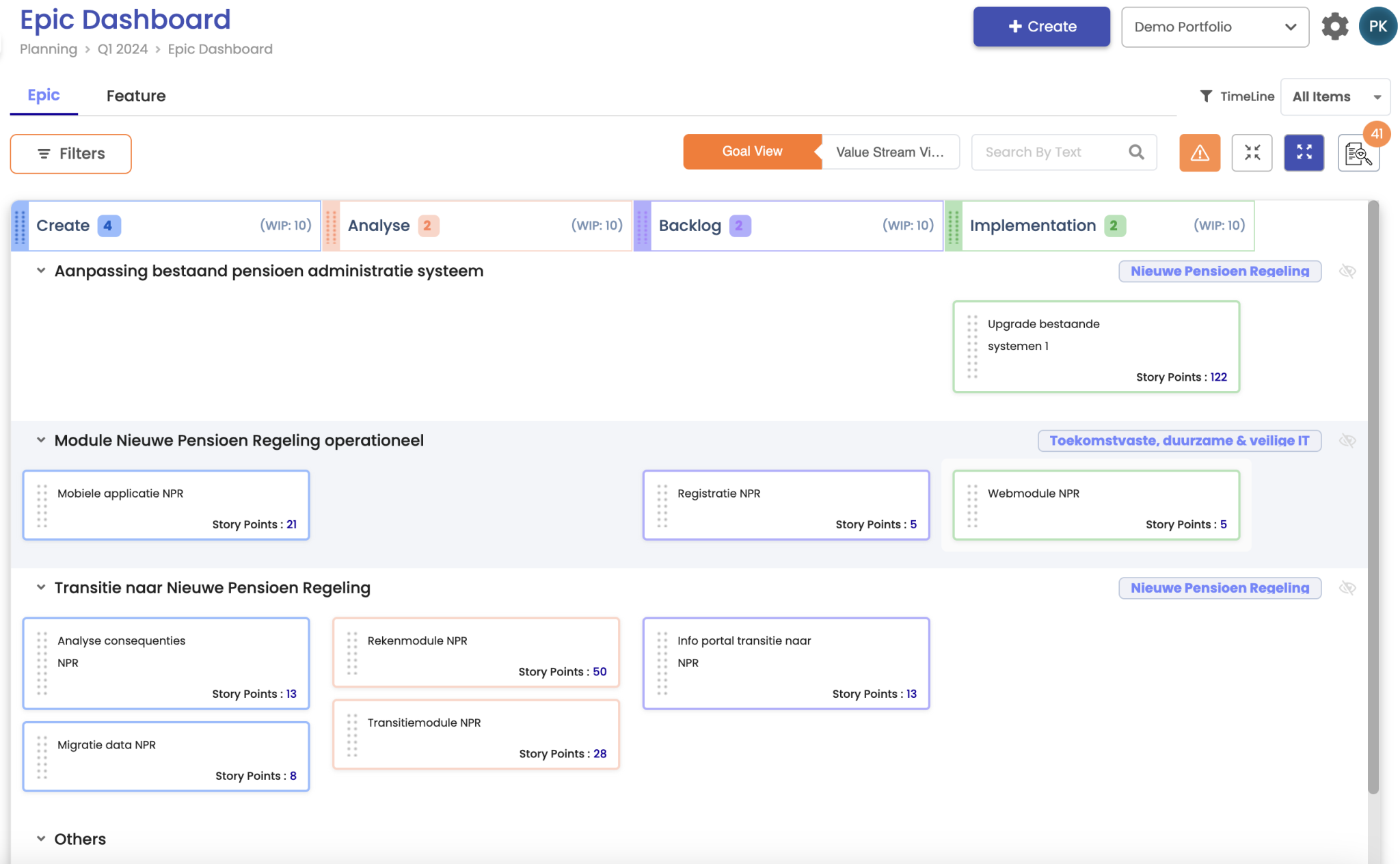Open the Filters button
The height and width of the screenshot is (864, 1400).
[70, 154]
